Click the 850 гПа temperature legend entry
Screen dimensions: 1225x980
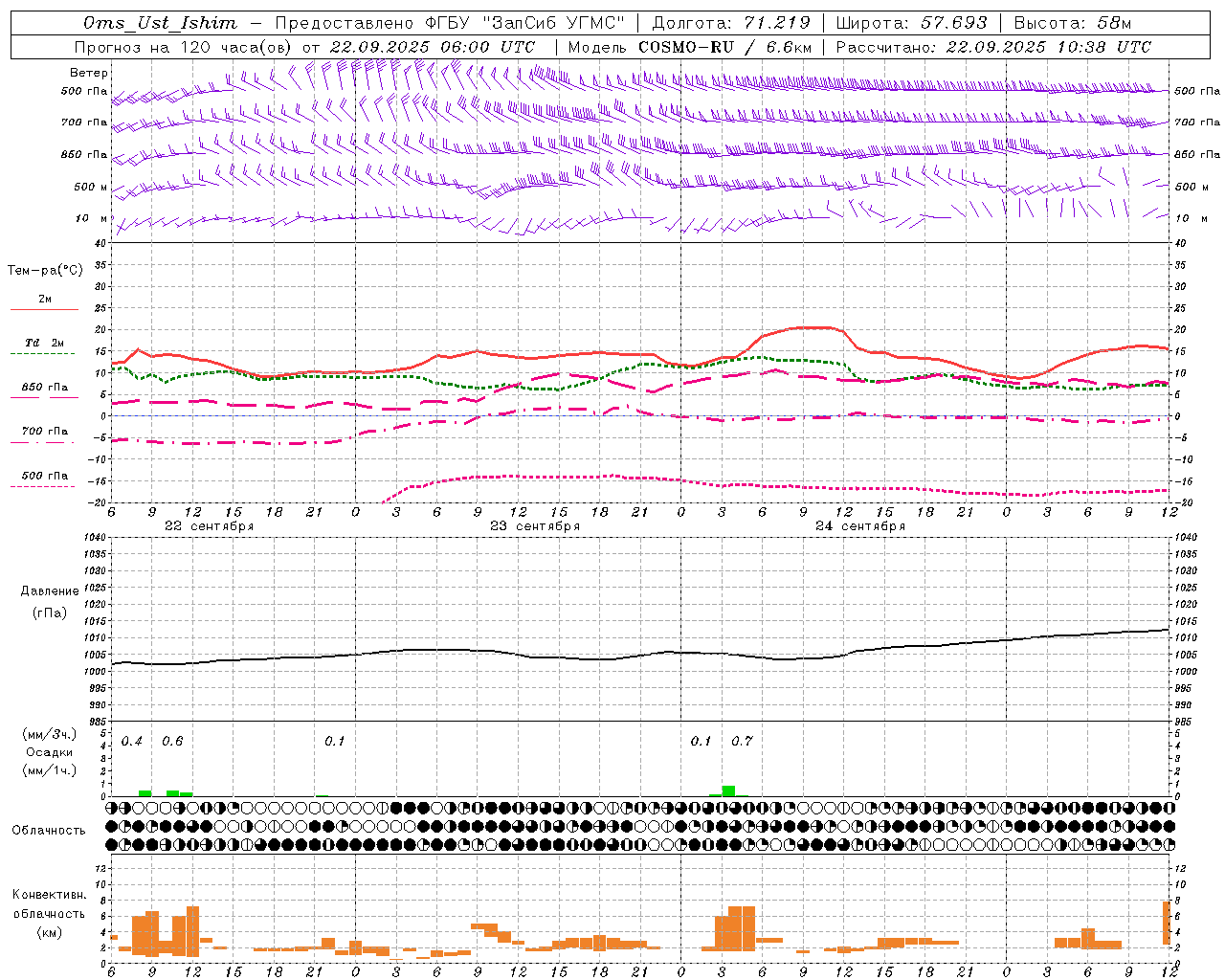pyautogui.click(x=45, y=388)
